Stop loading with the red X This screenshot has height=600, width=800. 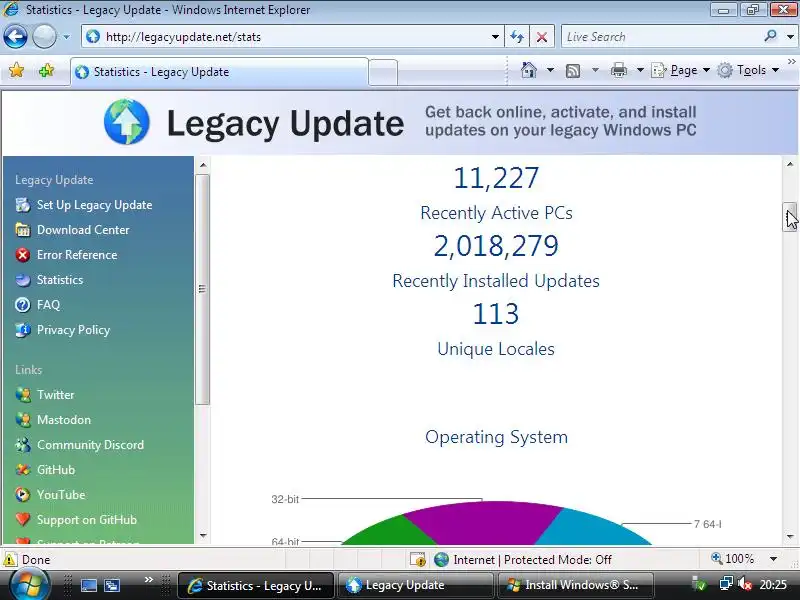point(542,37)
